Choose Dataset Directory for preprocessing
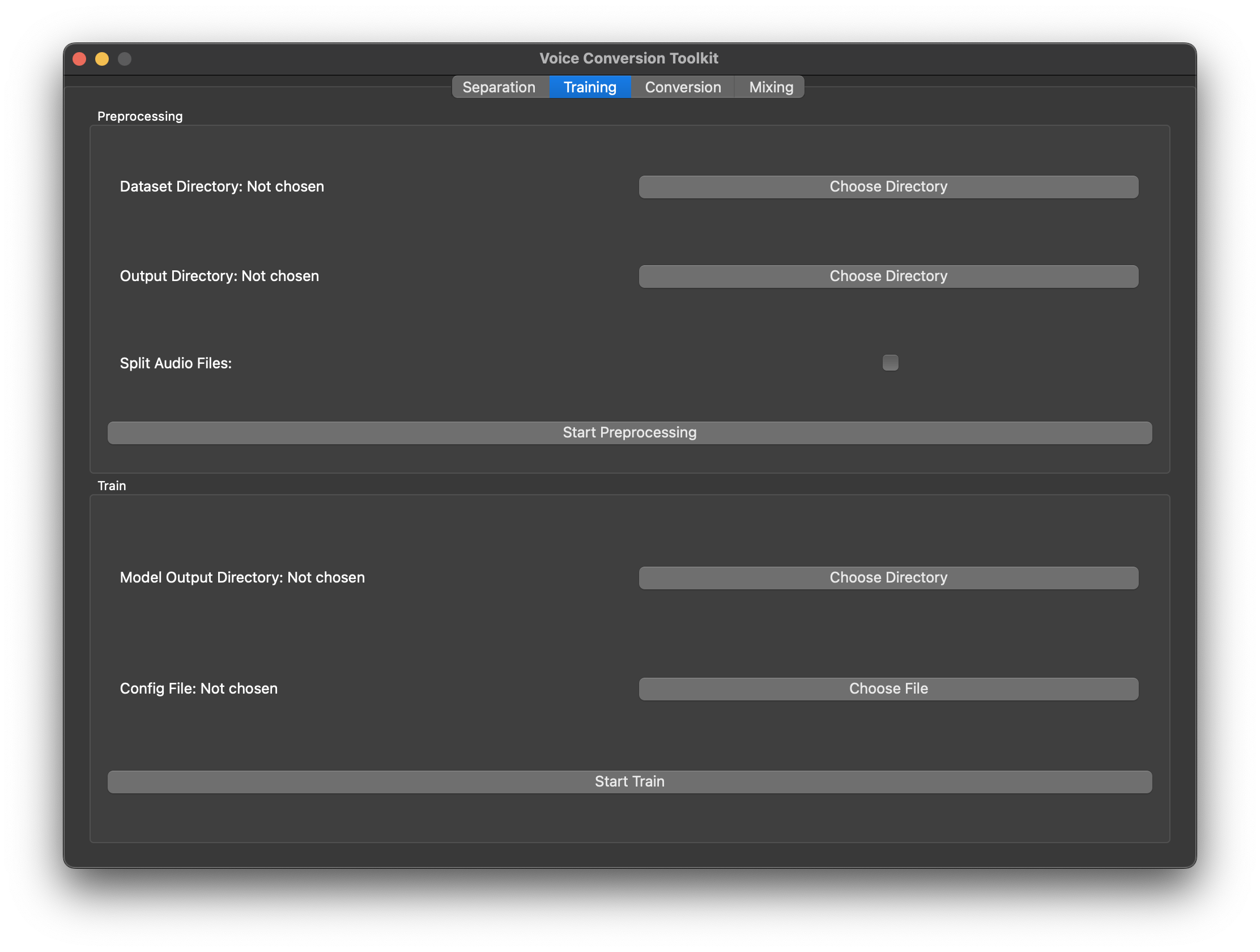Screen dimensions: 1260x952 click(x=888, y=186)
